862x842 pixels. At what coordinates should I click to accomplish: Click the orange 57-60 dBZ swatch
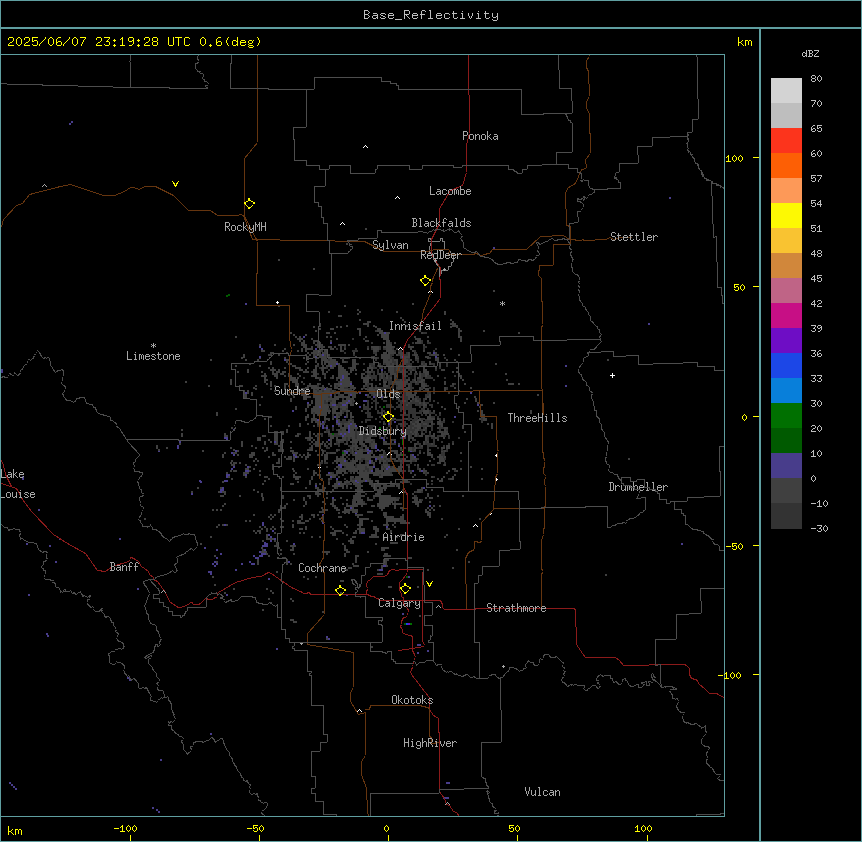(x=786, y=165)
